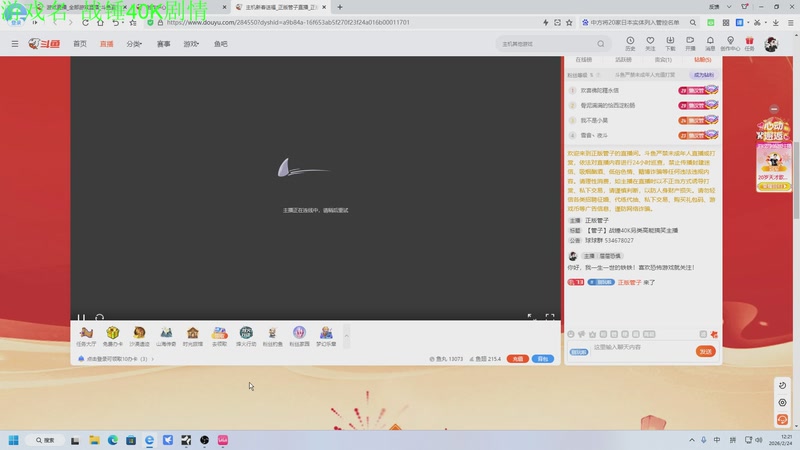Viewport: 800px width, 450px height.
Task: Open the Douyu hamburger side menu
Action: (x=15, y=44)
